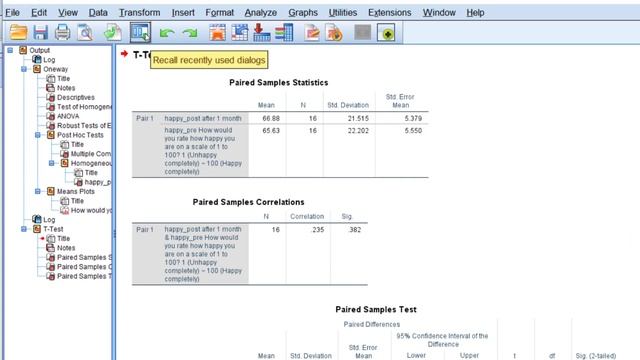Select Paired Samples Test outline item

(x=84, y=276)
